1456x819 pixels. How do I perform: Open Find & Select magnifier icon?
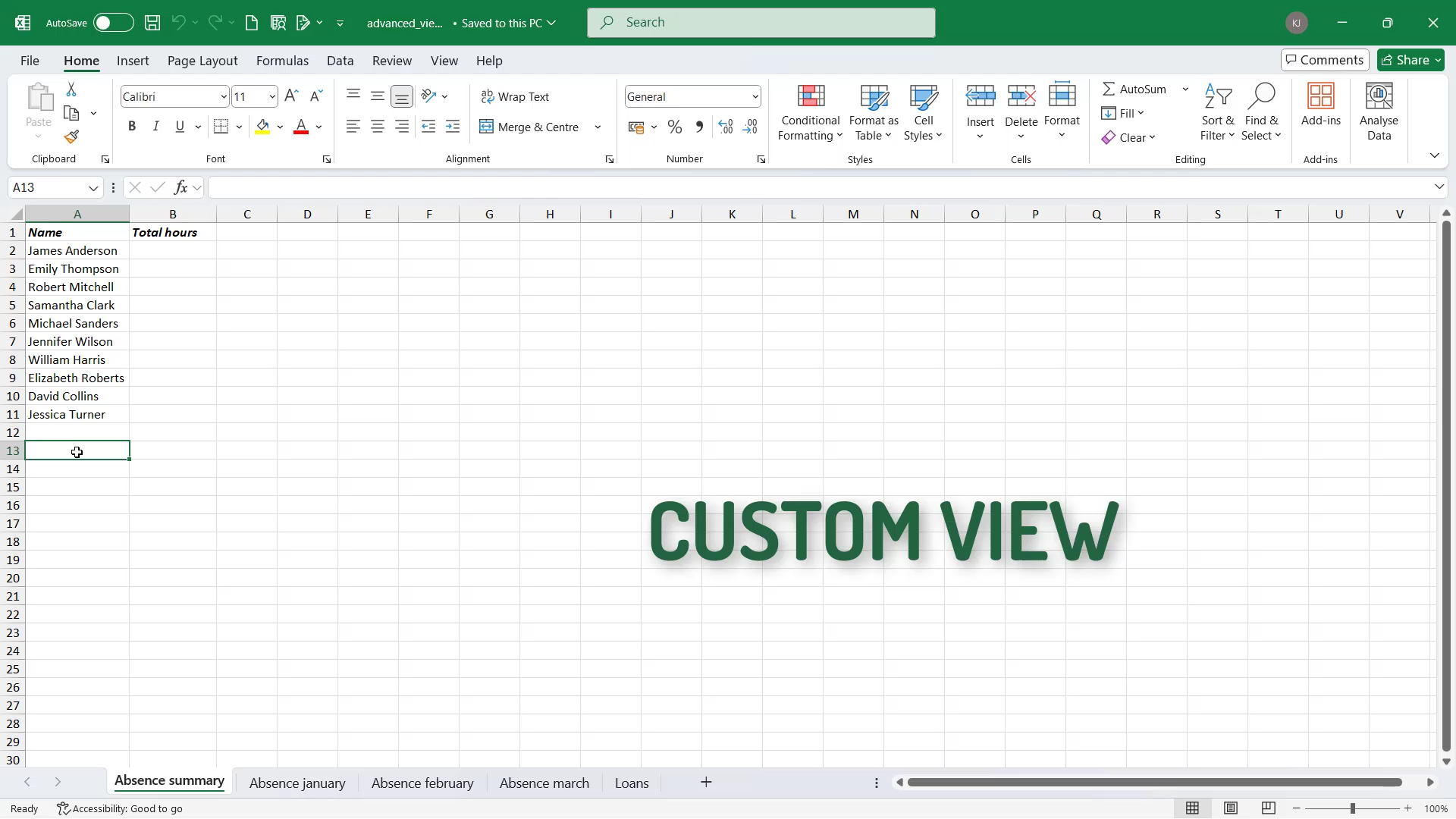[1261, 97]
